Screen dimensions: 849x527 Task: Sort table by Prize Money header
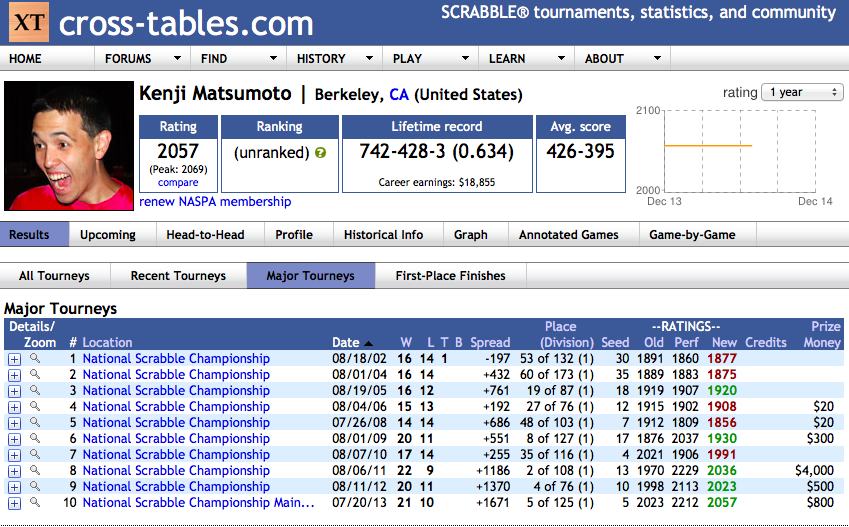[x=822, y=334]
